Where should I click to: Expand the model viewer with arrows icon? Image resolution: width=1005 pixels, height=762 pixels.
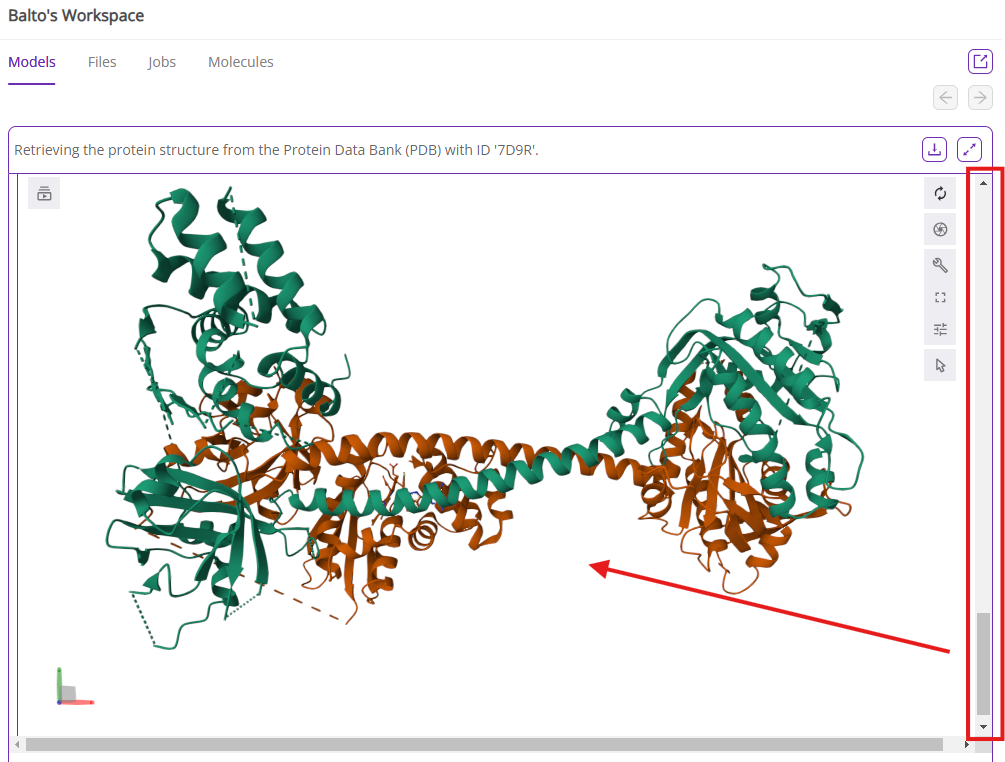click(x=969, y=150)
